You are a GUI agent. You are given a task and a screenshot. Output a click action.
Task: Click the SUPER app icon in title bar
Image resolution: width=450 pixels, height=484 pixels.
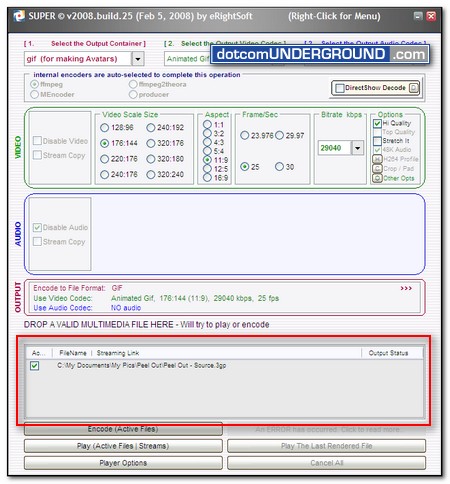pyautogui.click(x=19, y=16)
